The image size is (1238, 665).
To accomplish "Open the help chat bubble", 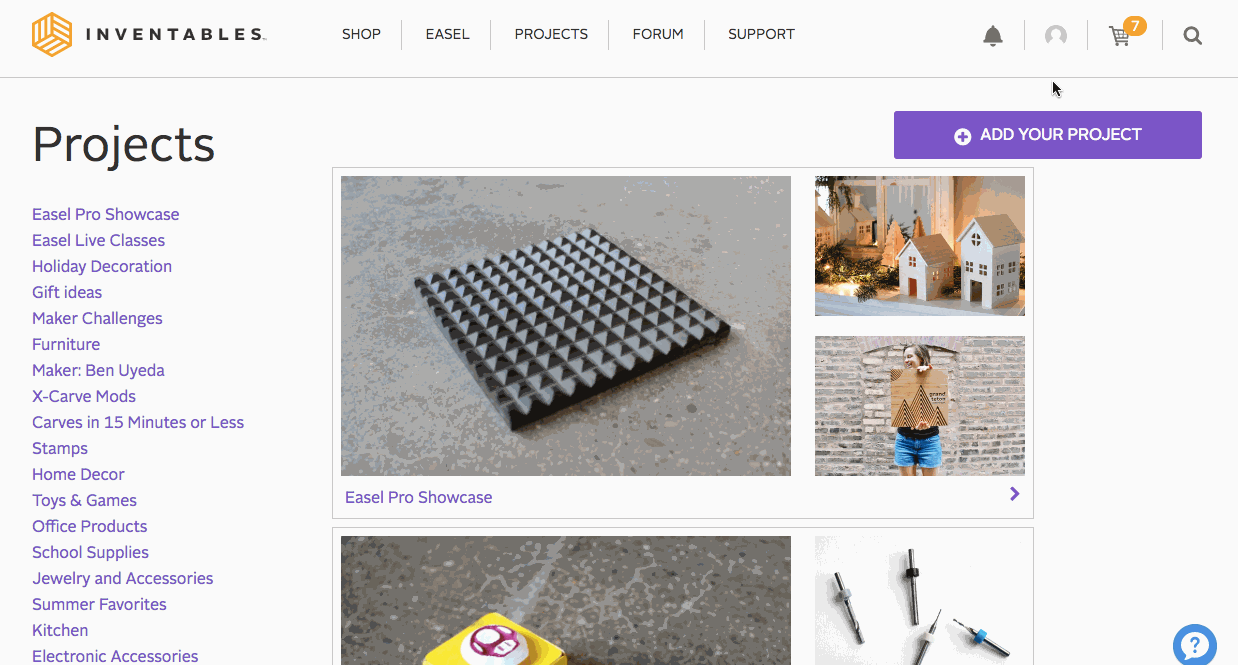I will [1194, 645].
